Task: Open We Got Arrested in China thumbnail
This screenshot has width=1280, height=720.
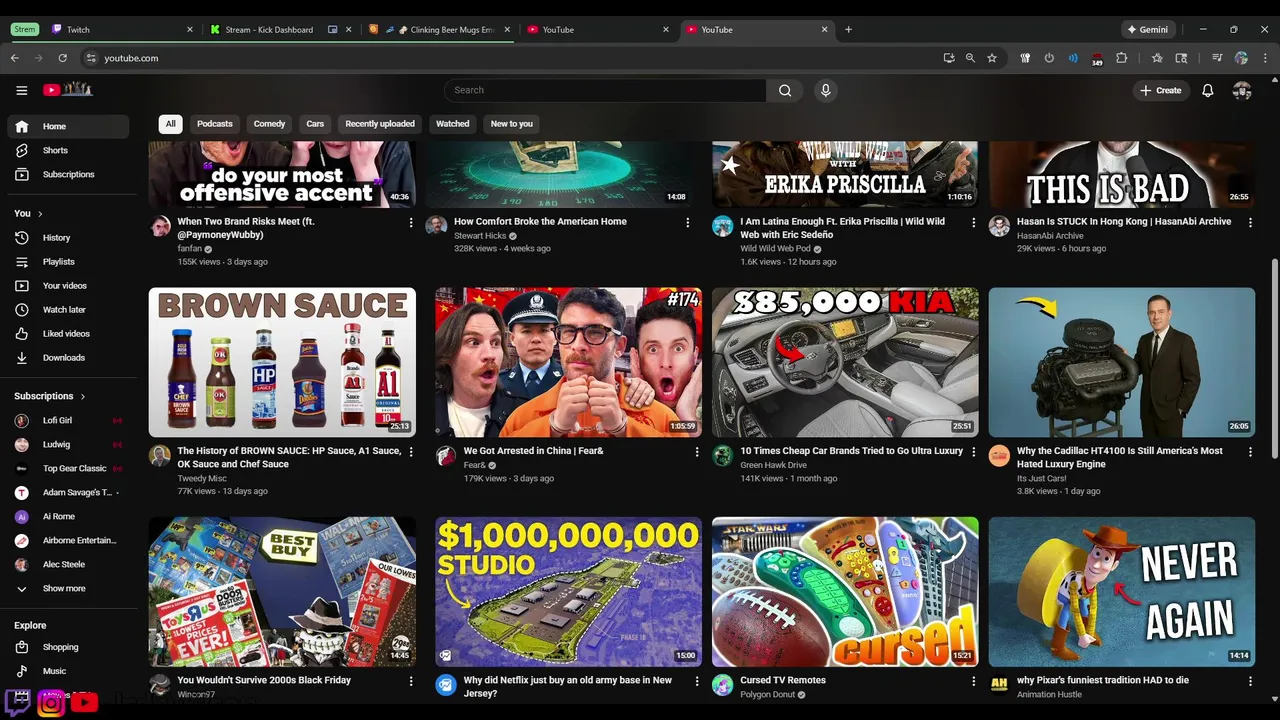Action: 568,362
